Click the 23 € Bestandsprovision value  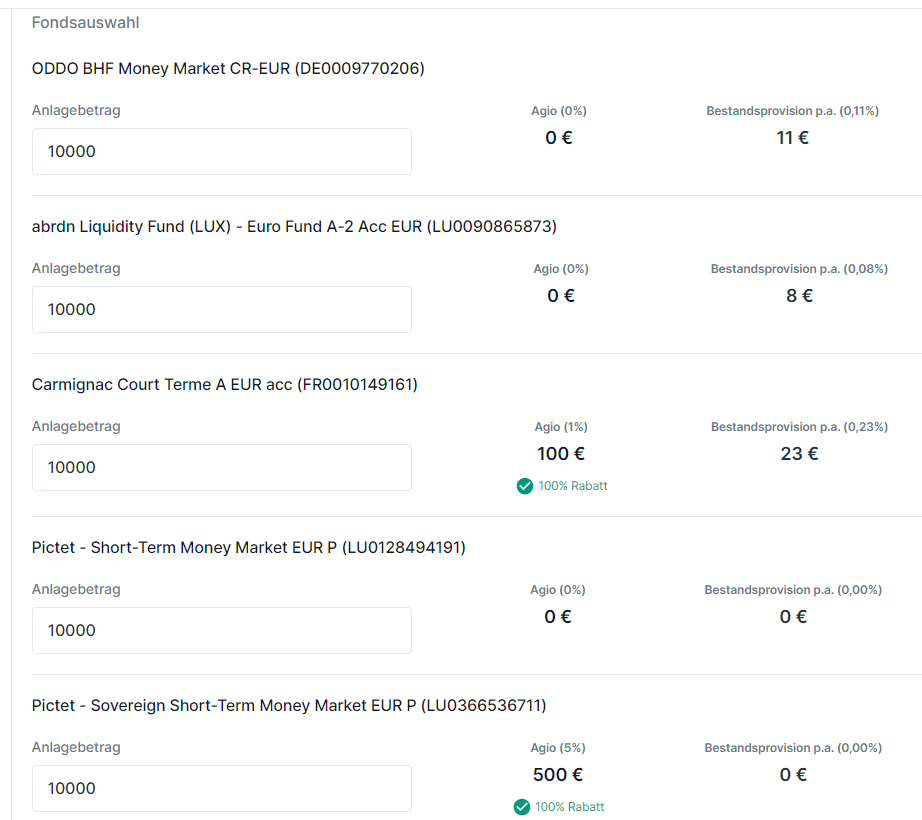(799, 454)
